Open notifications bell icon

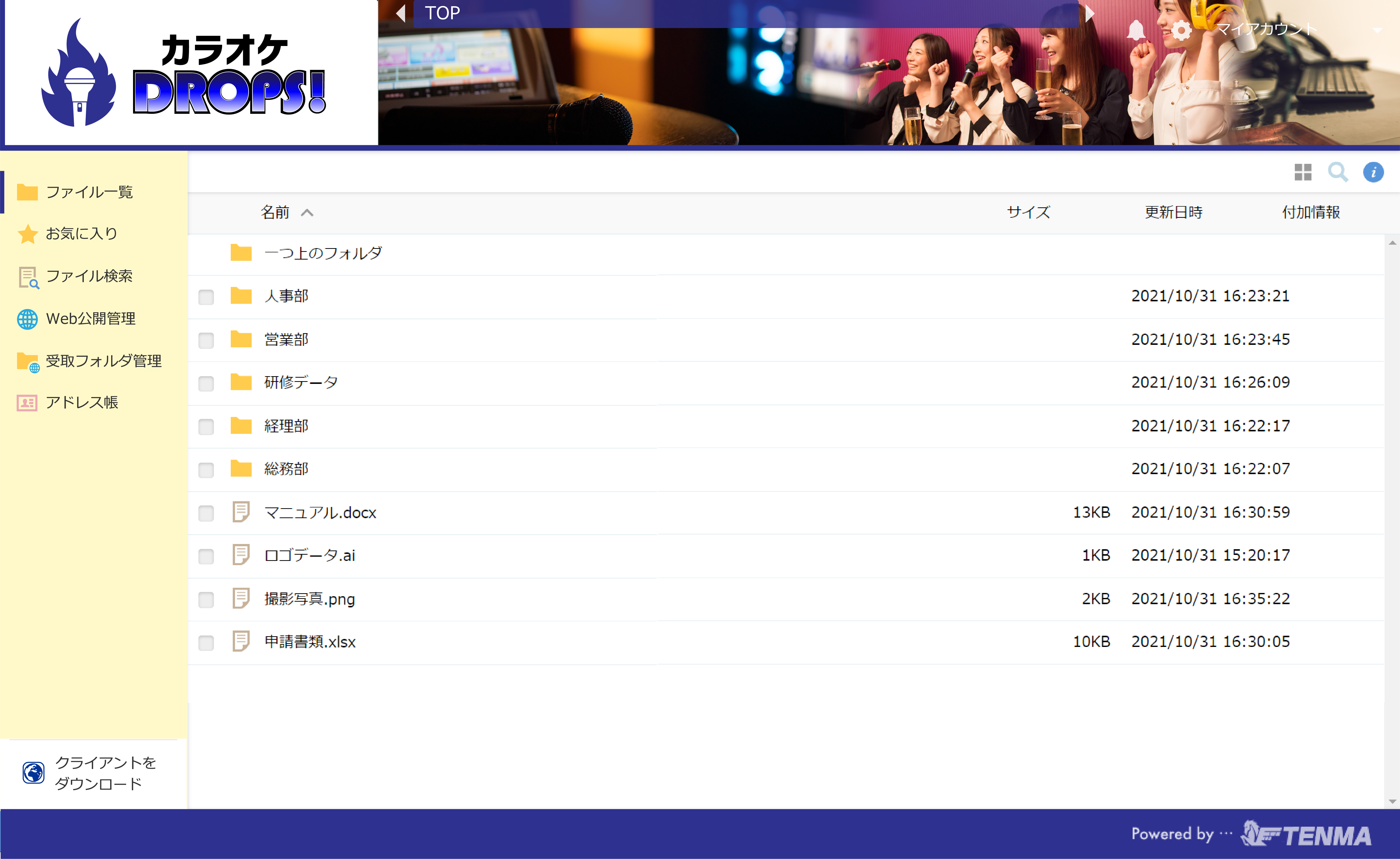(x=1136, y=30)
